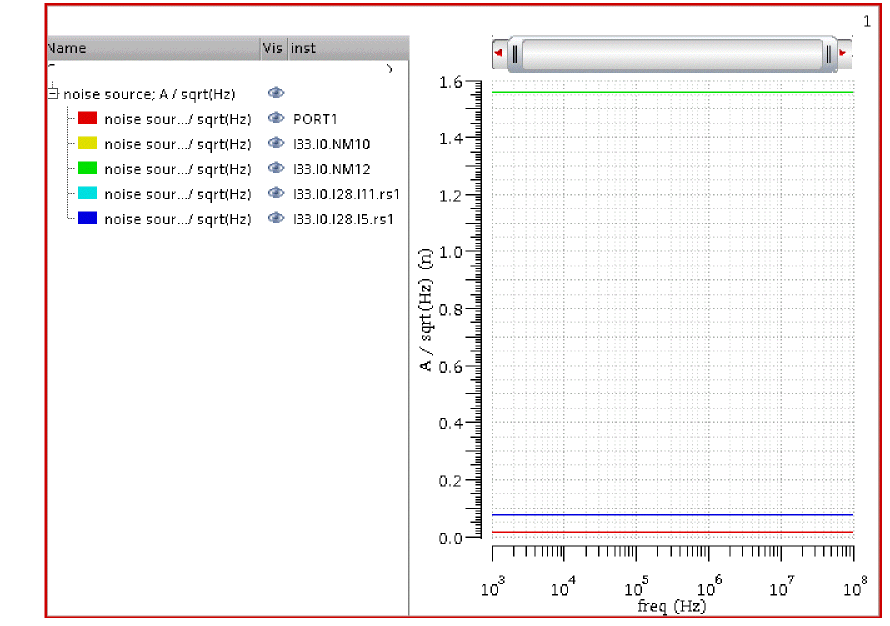Image resolution: width=890 pixels, height=626 pixels.
Task: Click eye icon of I33.I0.I28.I5.rs1 row
Action: pyautogui.click(x=276, y=218)
